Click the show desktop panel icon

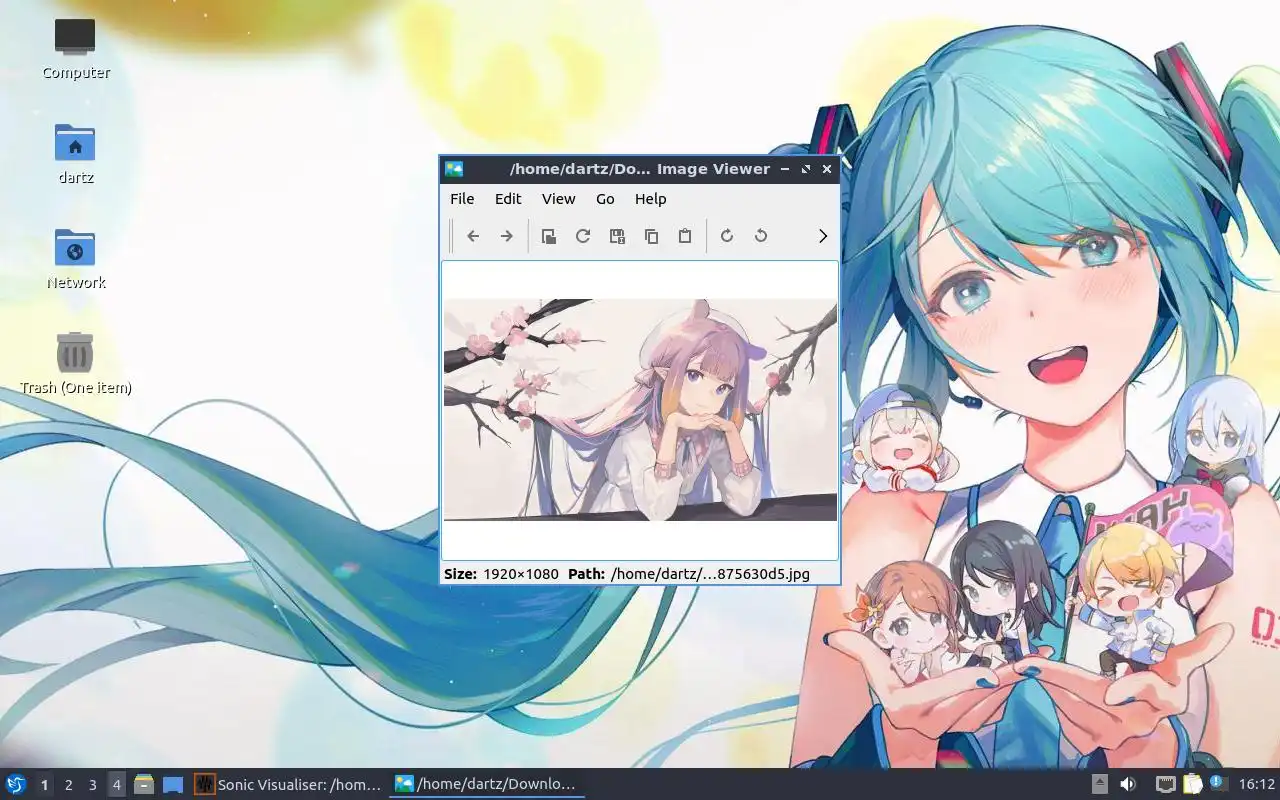[173, 785]
